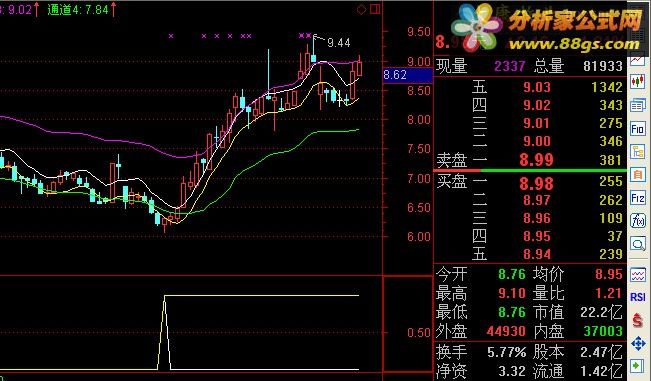Image resolution: width=651 pixels, height=381 pixels.
Task: Click the green arrow exit icon
Action: 637,366
